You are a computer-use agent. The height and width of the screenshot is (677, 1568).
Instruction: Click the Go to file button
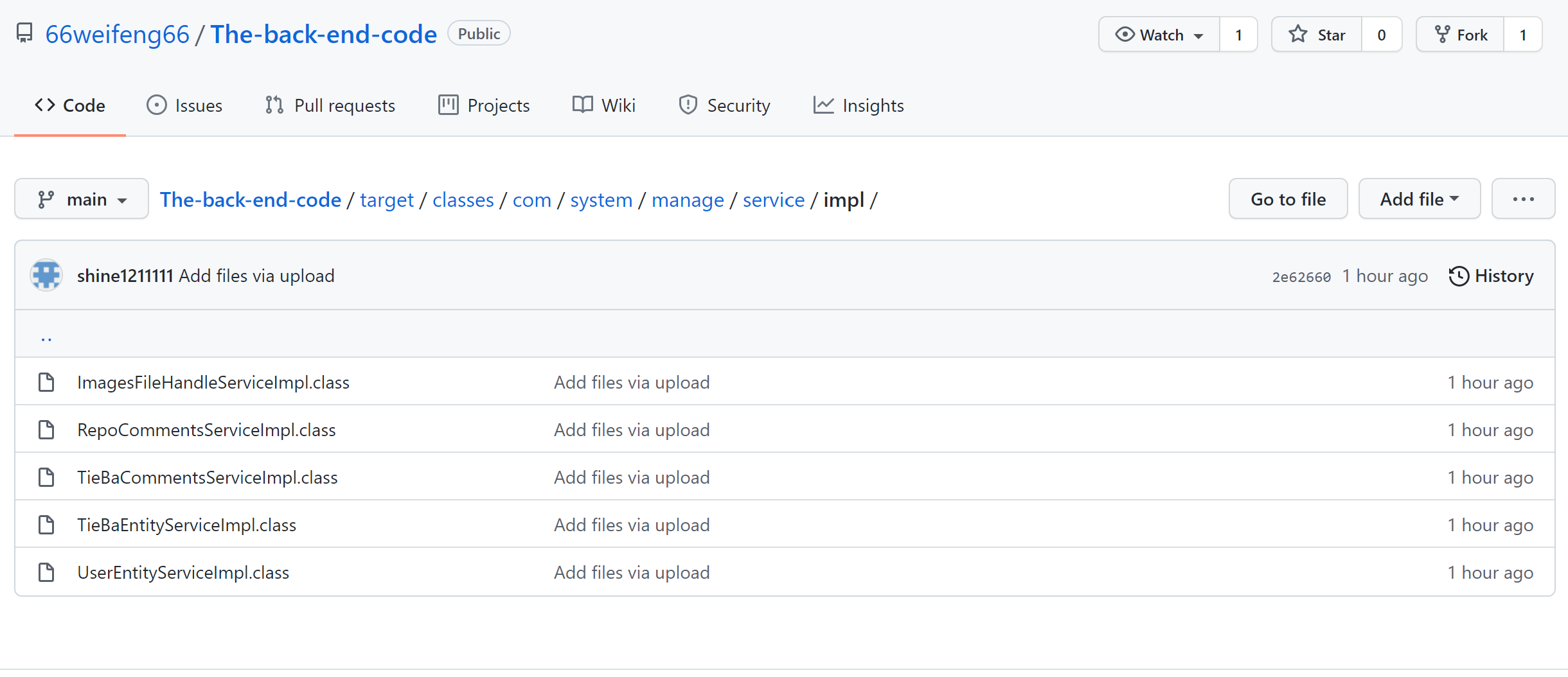(x=1288, y=199)
